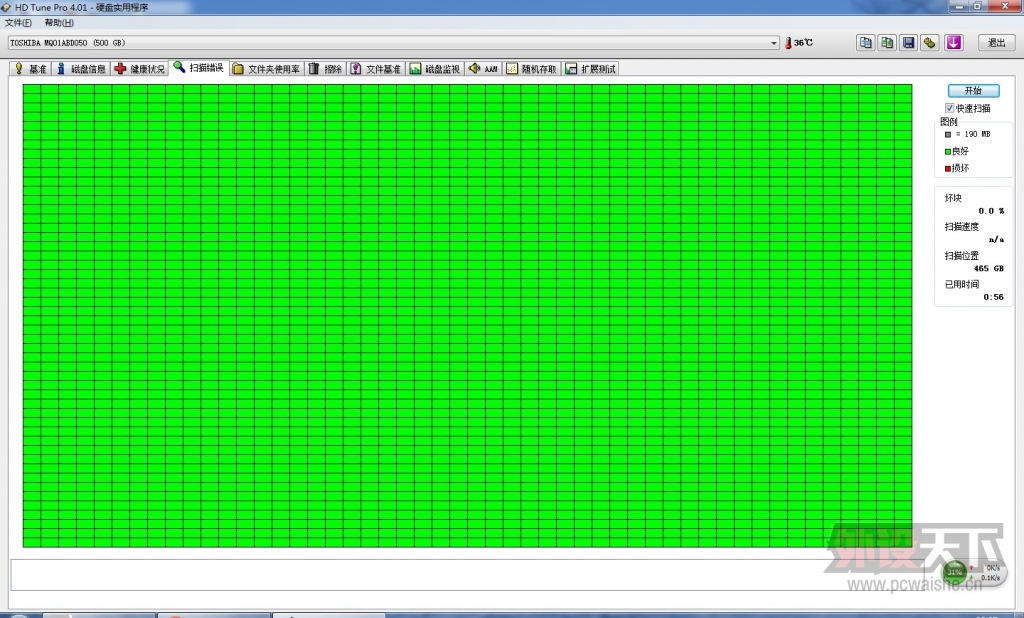Click the purple down-arrow tray icon
This screenshot has width=1024, height=618.
tap(953, 42)
